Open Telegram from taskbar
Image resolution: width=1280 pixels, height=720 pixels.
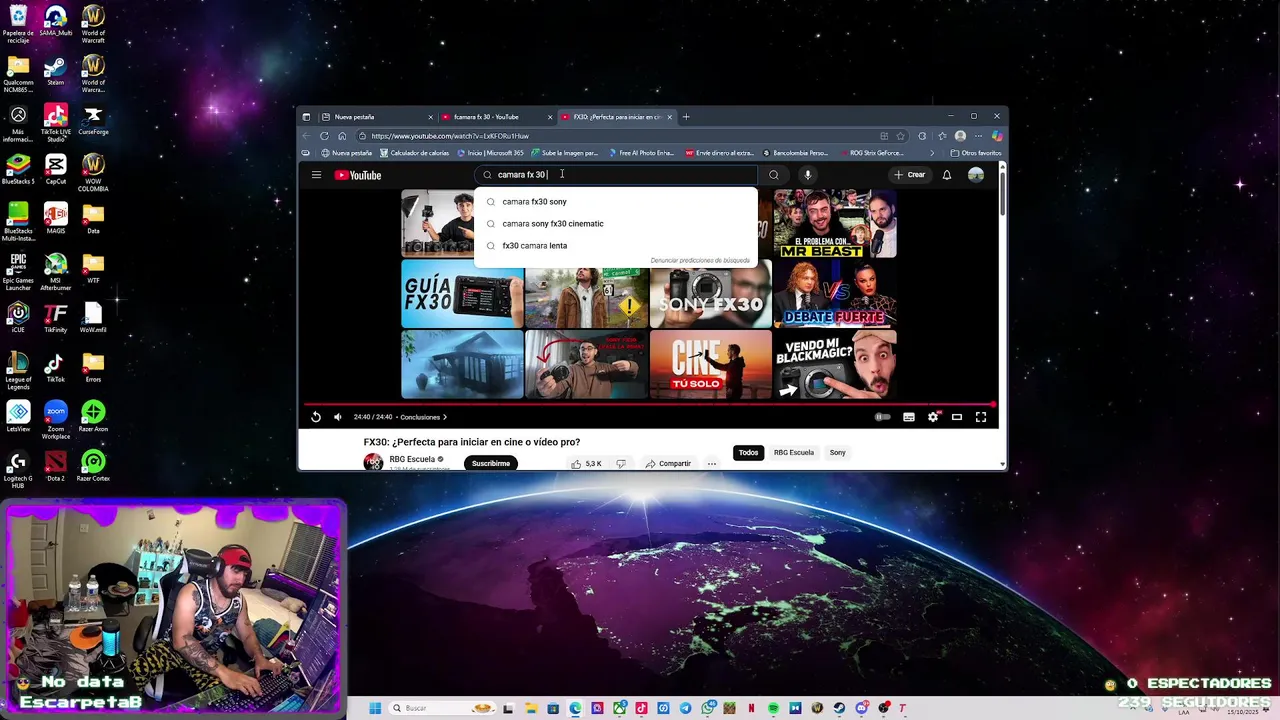pos(685,708)
